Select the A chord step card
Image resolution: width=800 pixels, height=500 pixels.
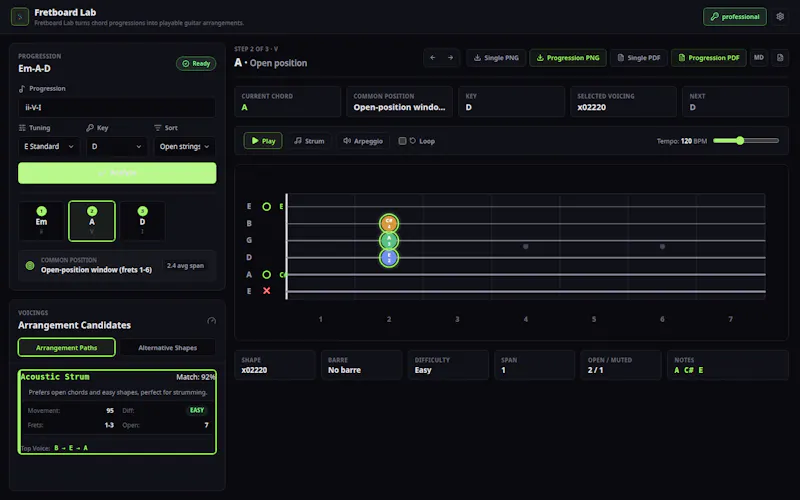[92, 221]
